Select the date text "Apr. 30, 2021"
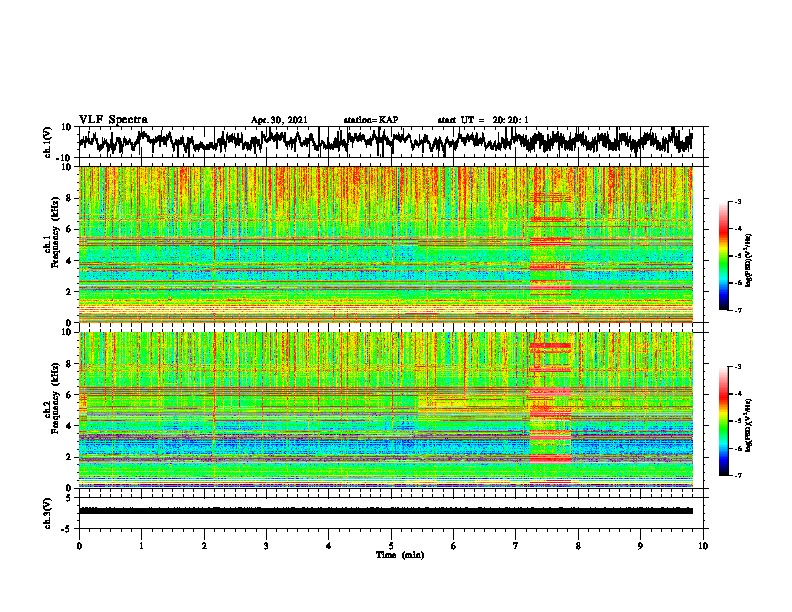 click(279, 120)
